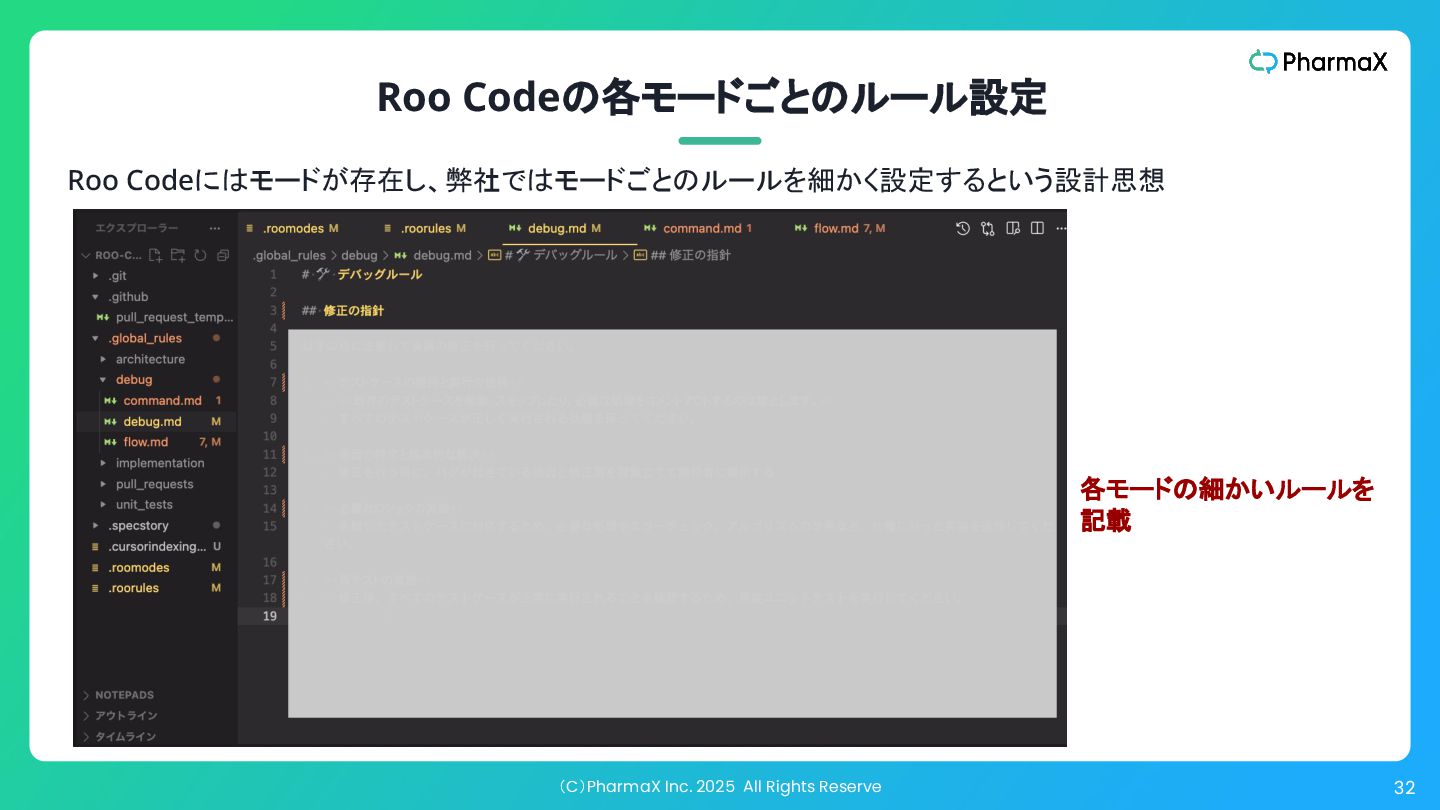Click the open changes git compare icon
Screen dimensions: 1440x810
point(988,228)
